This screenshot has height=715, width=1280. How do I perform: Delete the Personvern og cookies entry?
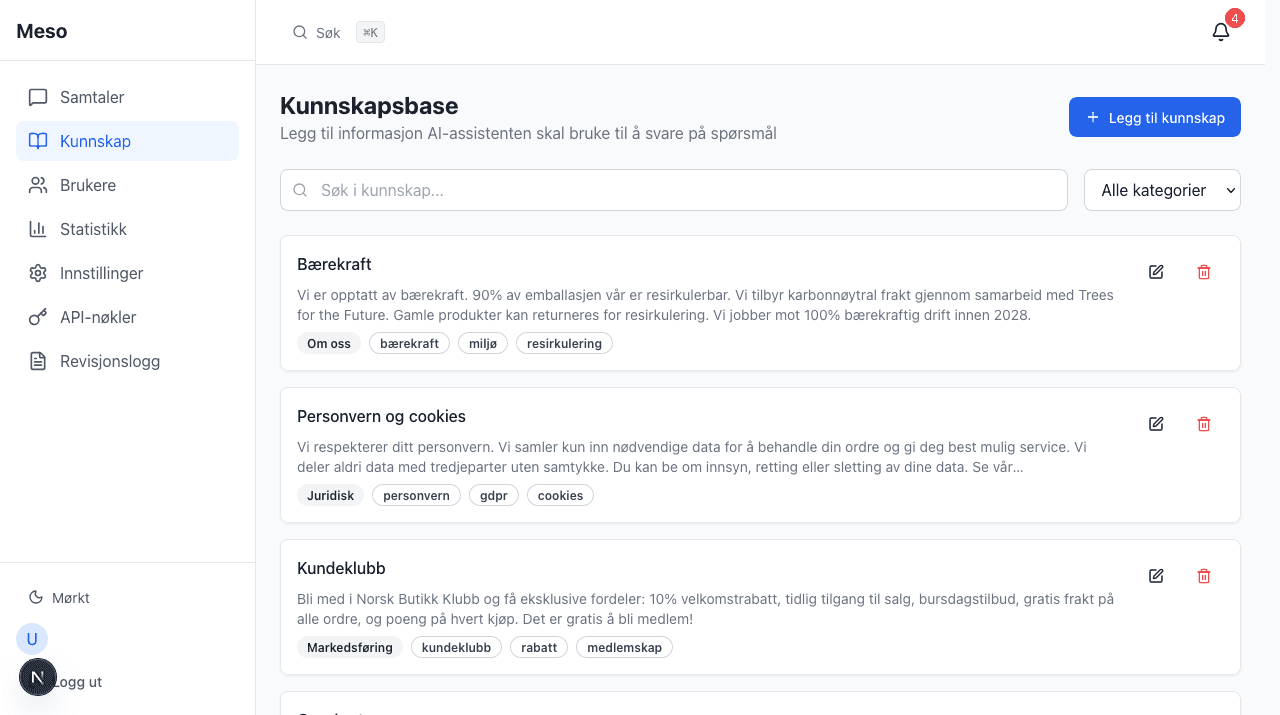pyautogui.click(x=1204, y=424)
